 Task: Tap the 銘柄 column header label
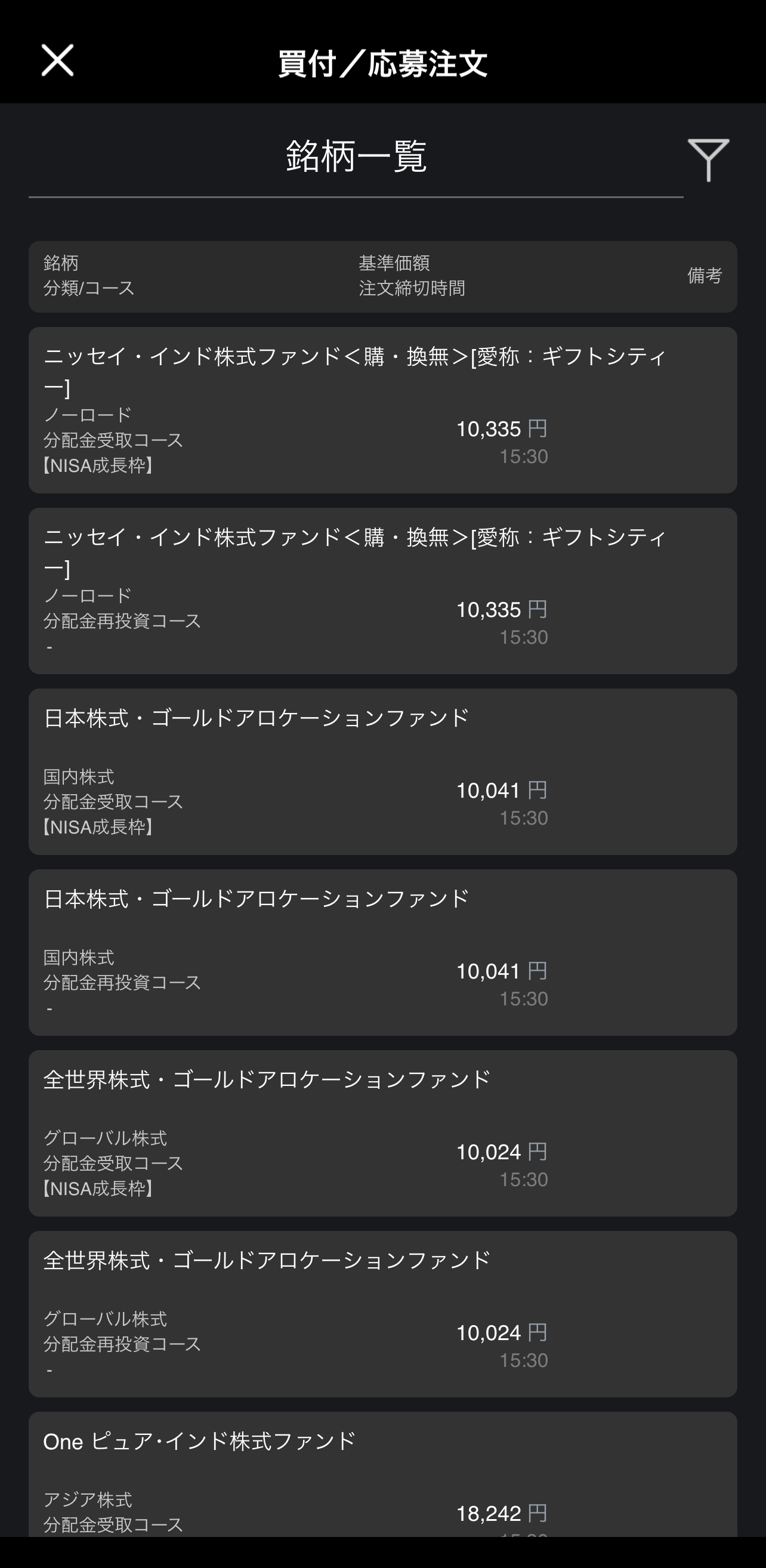pyautogui.click(x=61, y=263)
